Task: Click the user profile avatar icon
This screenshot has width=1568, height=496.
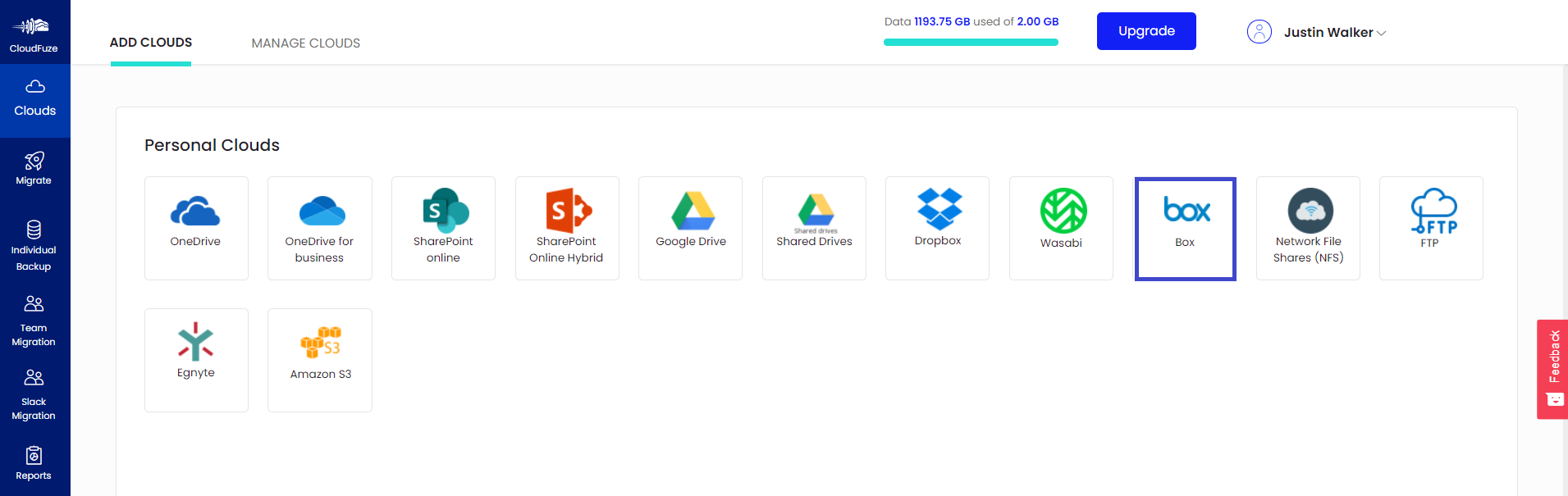Action: 1259,32
